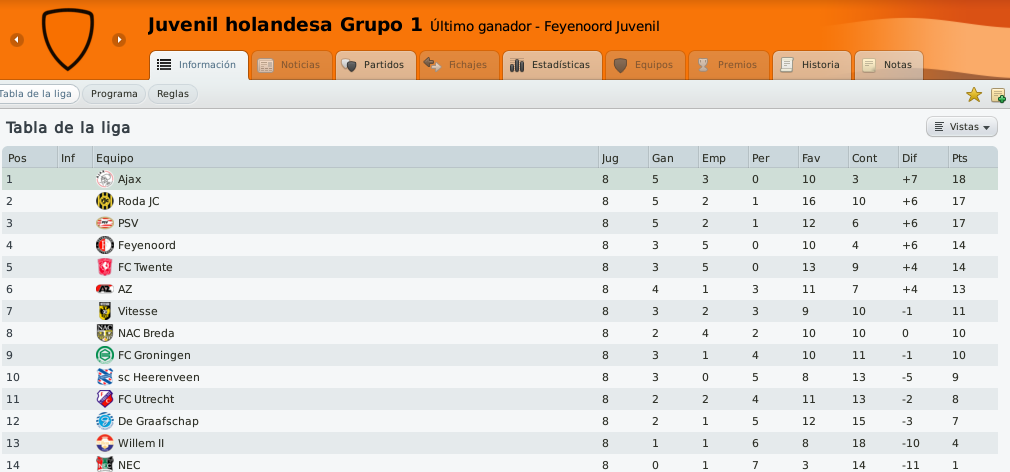Click the right arrow beside the league shield
1010x472 pixels.
pos(119,40)
